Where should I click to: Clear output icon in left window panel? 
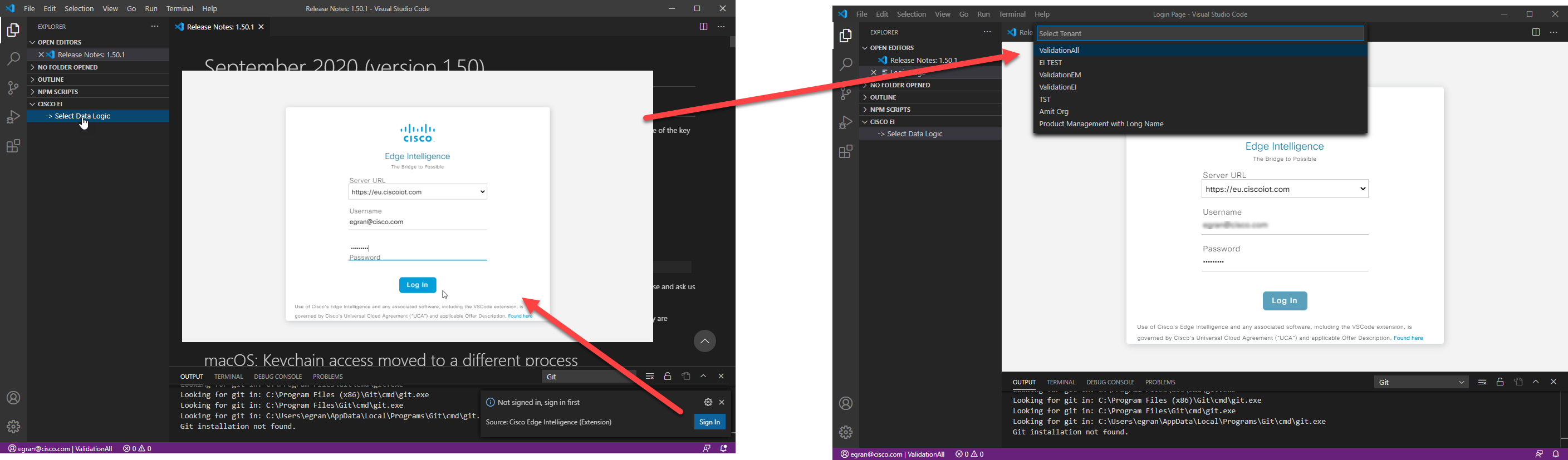pos(649,377)
